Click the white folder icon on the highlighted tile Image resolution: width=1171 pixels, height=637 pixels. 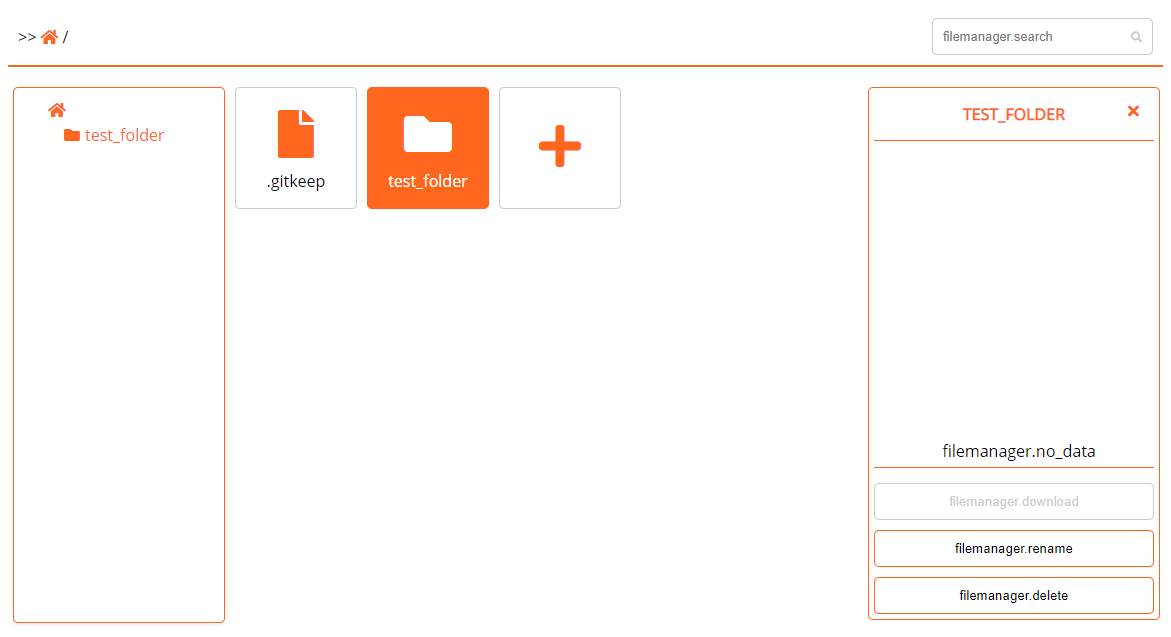(x=428, y=134)
